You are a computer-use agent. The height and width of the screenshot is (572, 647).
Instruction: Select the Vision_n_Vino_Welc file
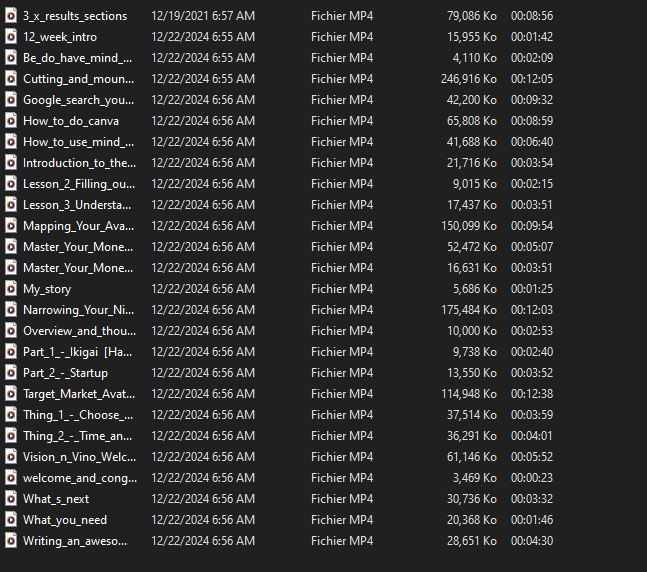(x=79, y=457)
